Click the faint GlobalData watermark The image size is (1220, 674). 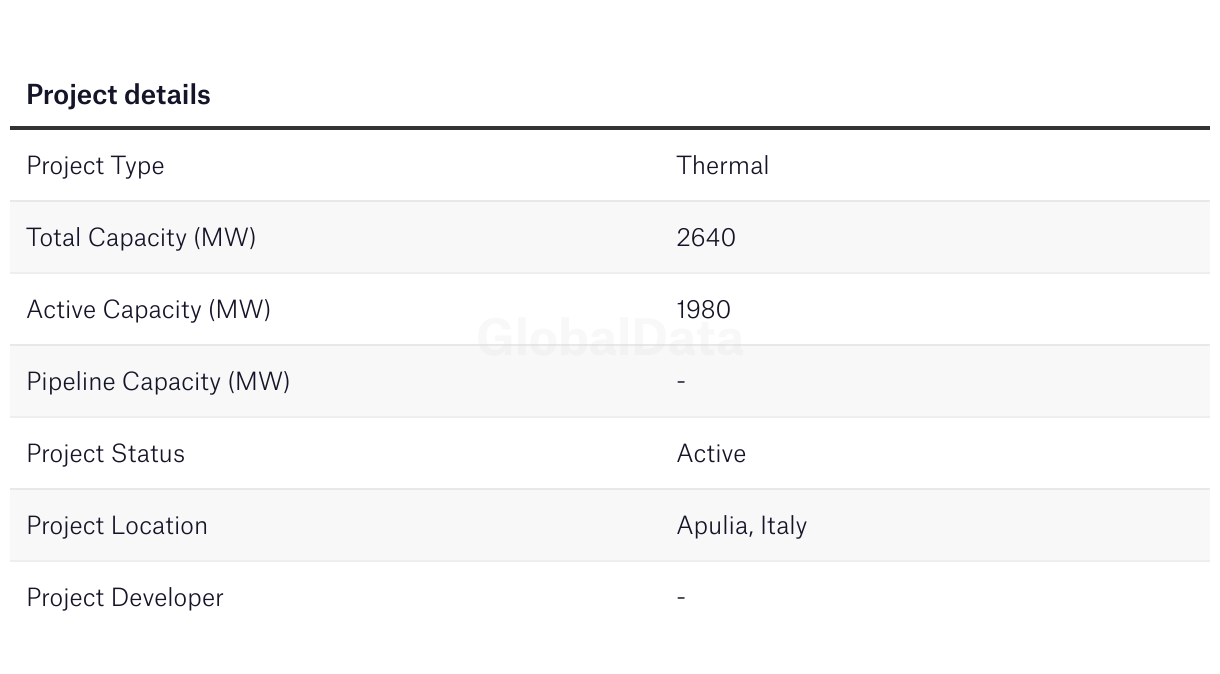(x=610, y=338)
